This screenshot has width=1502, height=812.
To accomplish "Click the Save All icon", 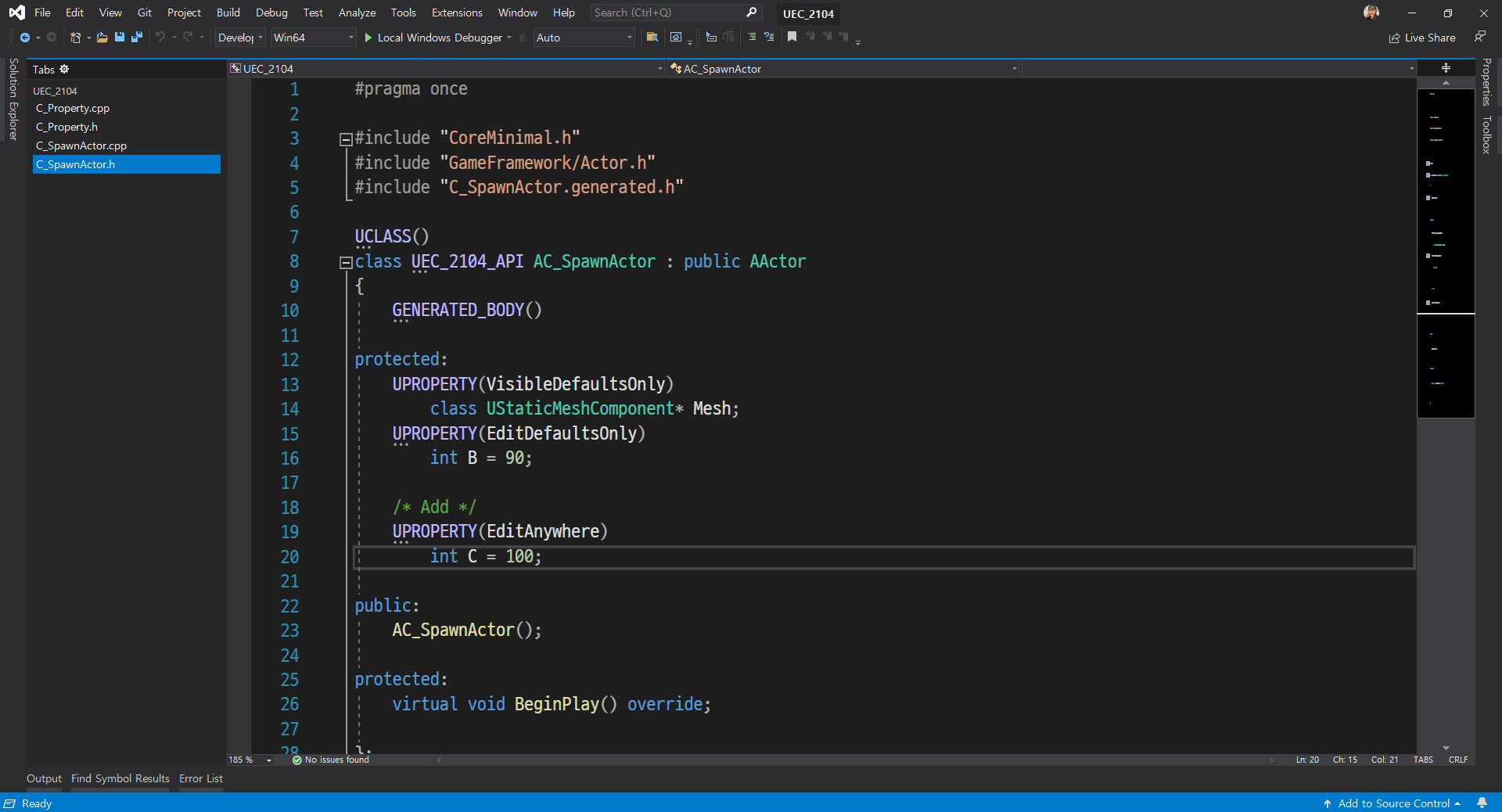I will click(x=137, y=38).
